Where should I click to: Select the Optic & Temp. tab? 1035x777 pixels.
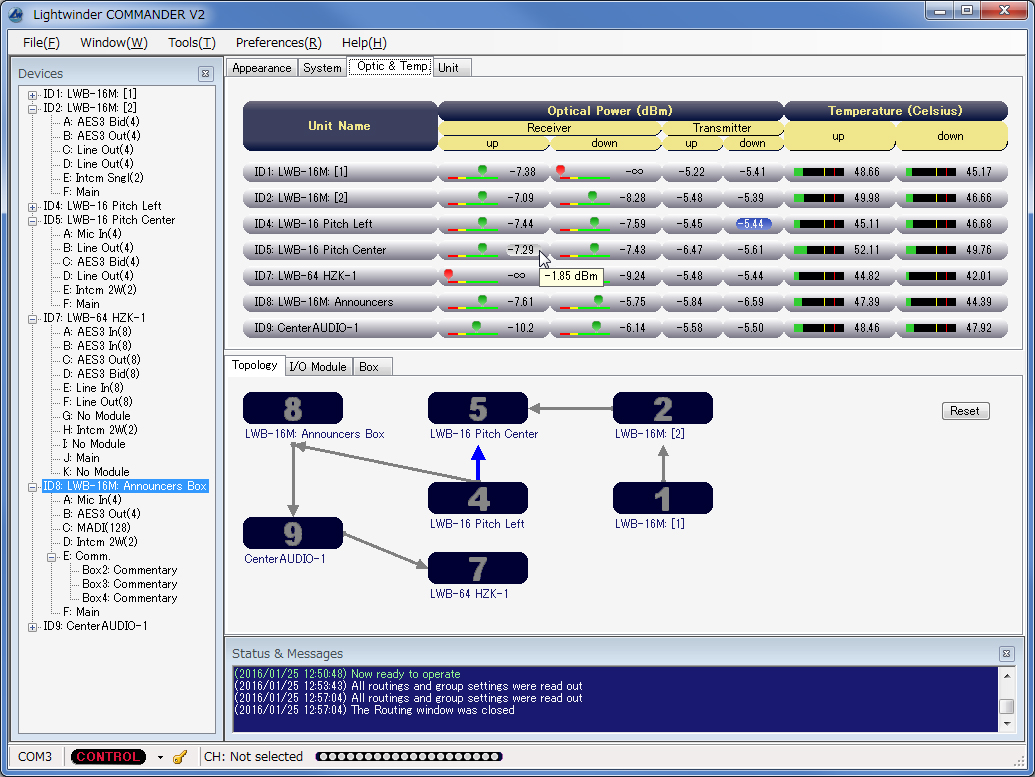point(391,66)
